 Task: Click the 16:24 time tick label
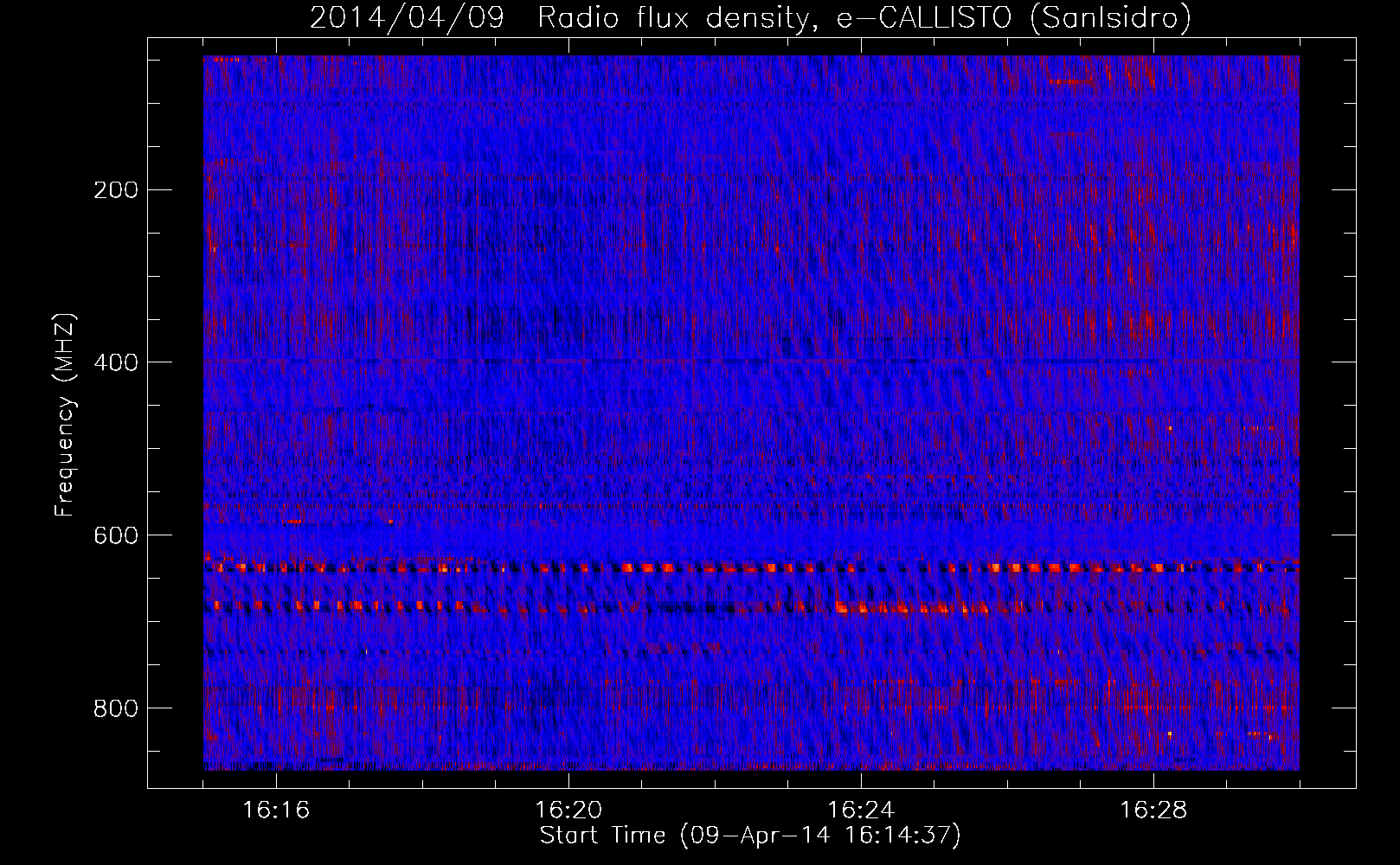[861, 811]
